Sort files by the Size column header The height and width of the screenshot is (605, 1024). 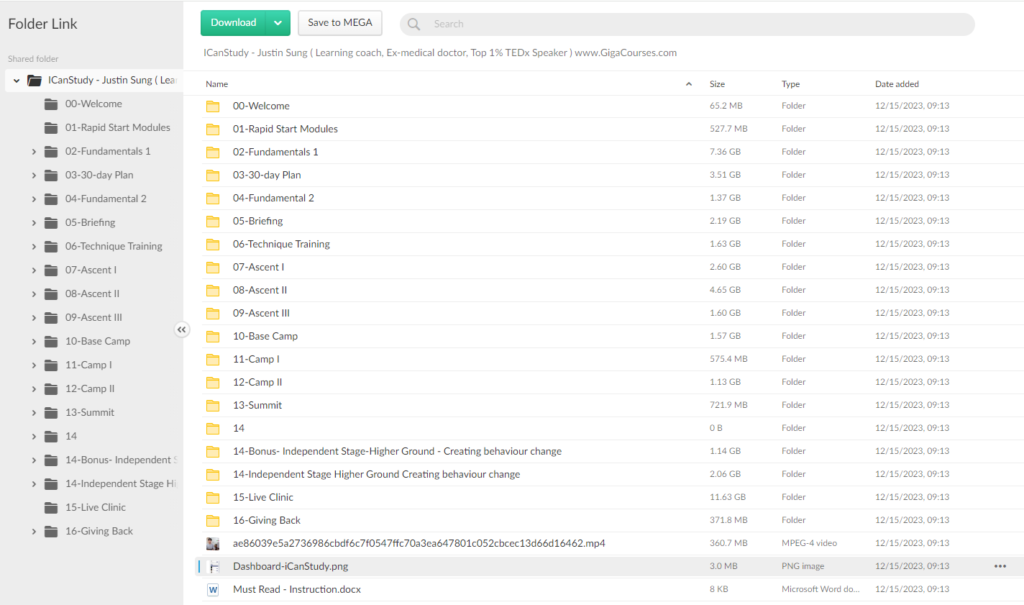click(x=717, y=84)
